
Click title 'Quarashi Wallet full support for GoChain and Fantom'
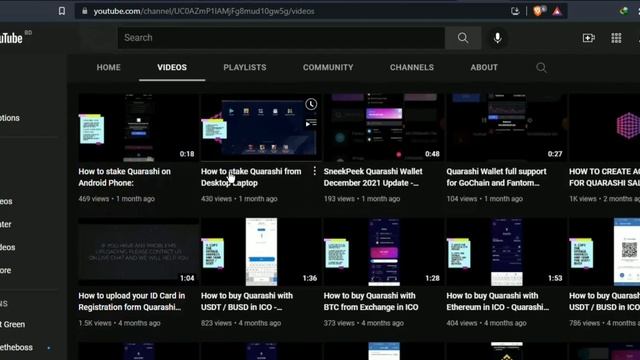496,177
